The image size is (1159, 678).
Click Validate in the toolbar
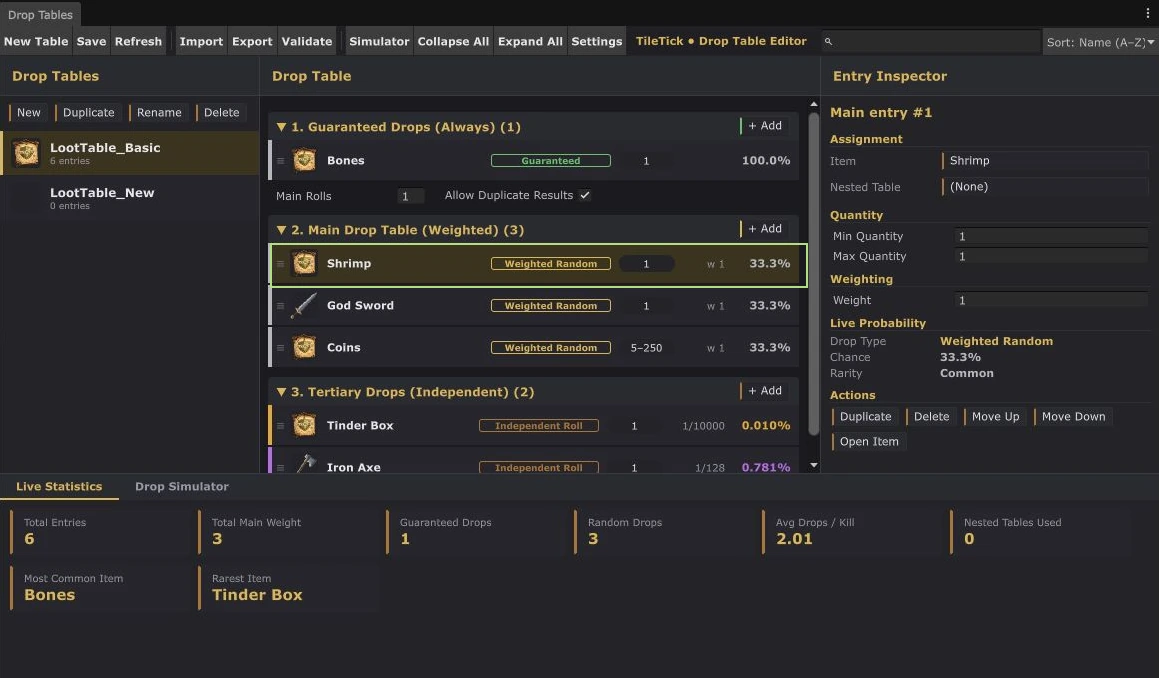pos(307,41)
